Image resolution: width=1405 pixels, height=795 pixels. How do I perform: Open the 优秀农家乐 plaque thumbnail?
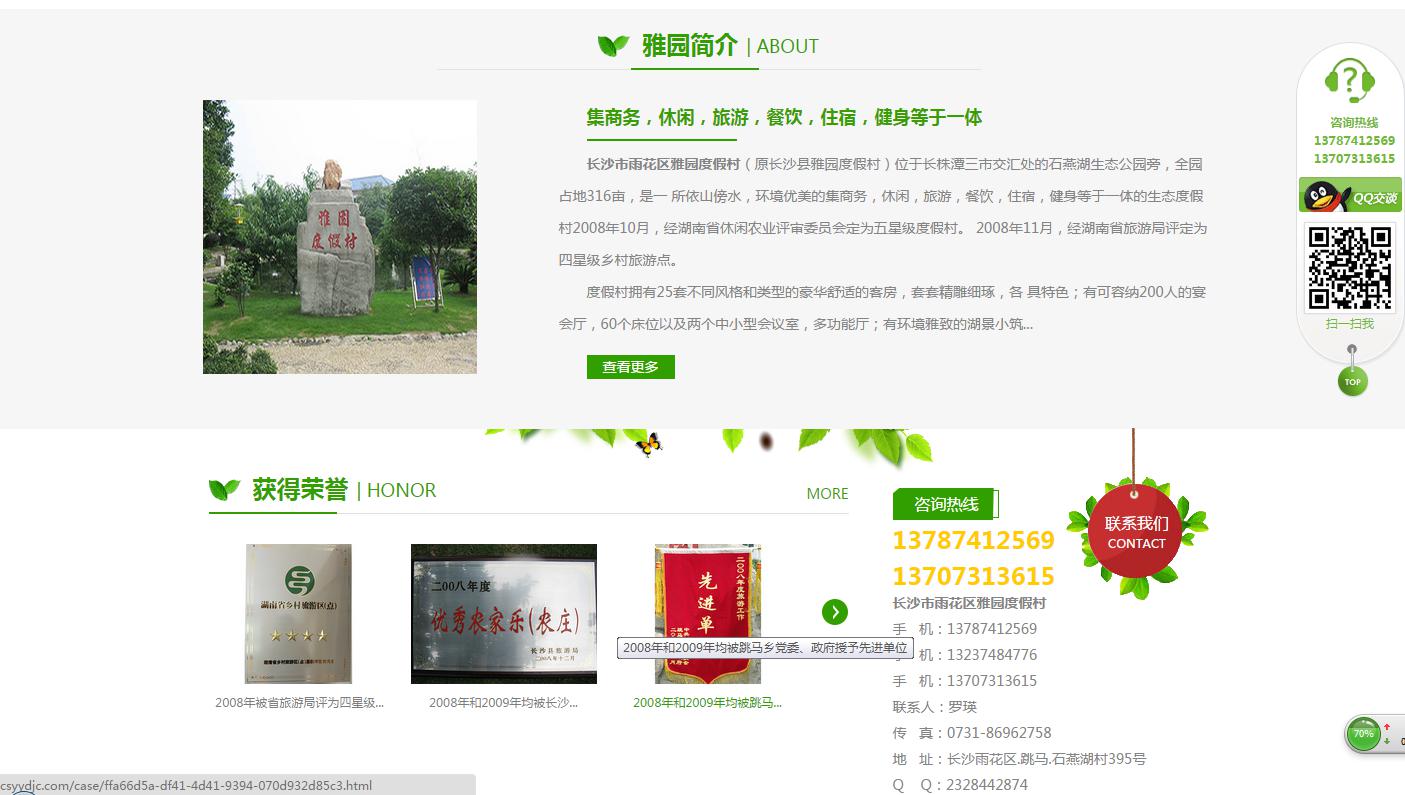(503, 613)
